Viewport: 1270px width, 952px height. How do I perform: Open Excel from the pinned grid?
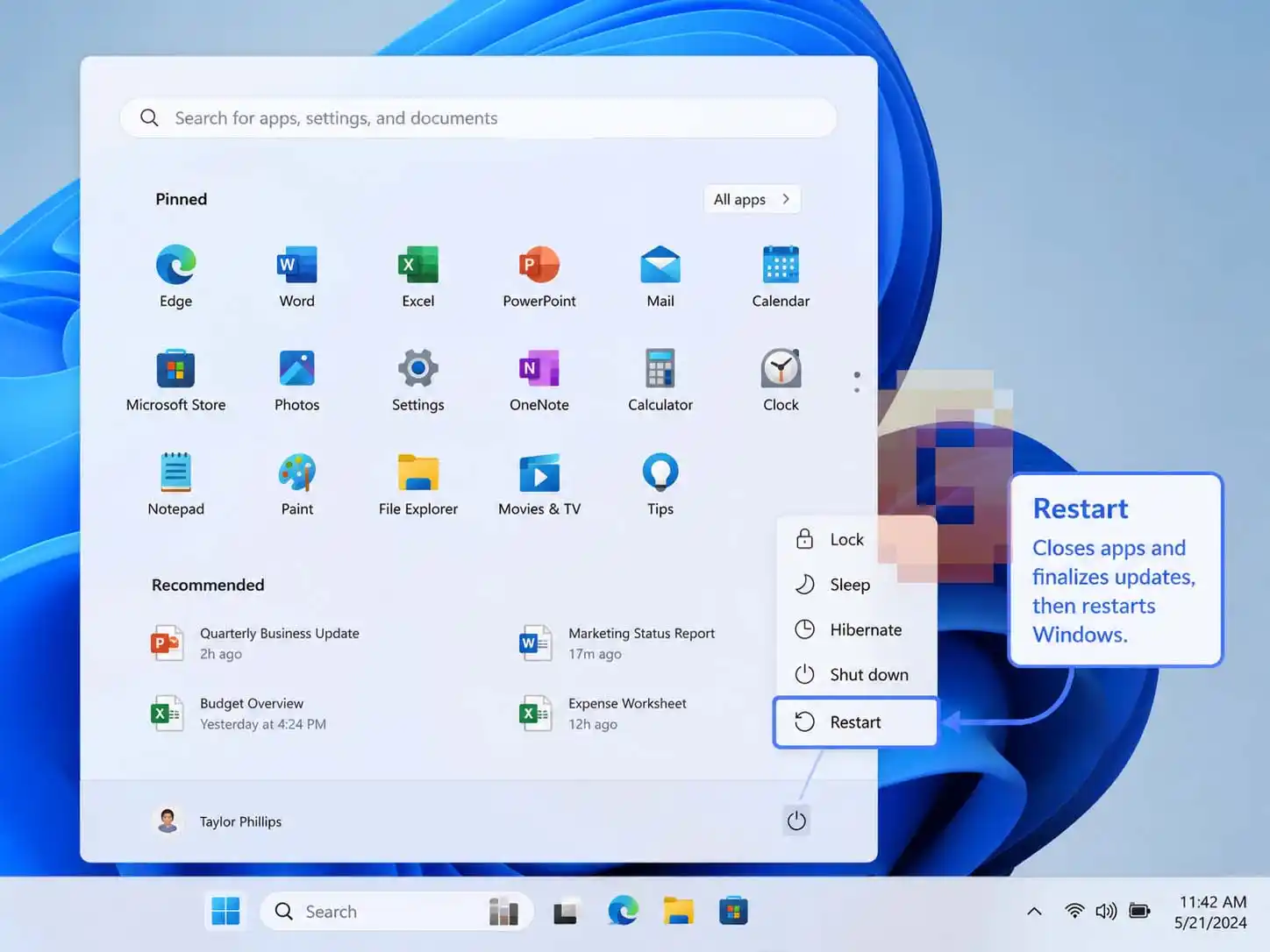(418, 277)
